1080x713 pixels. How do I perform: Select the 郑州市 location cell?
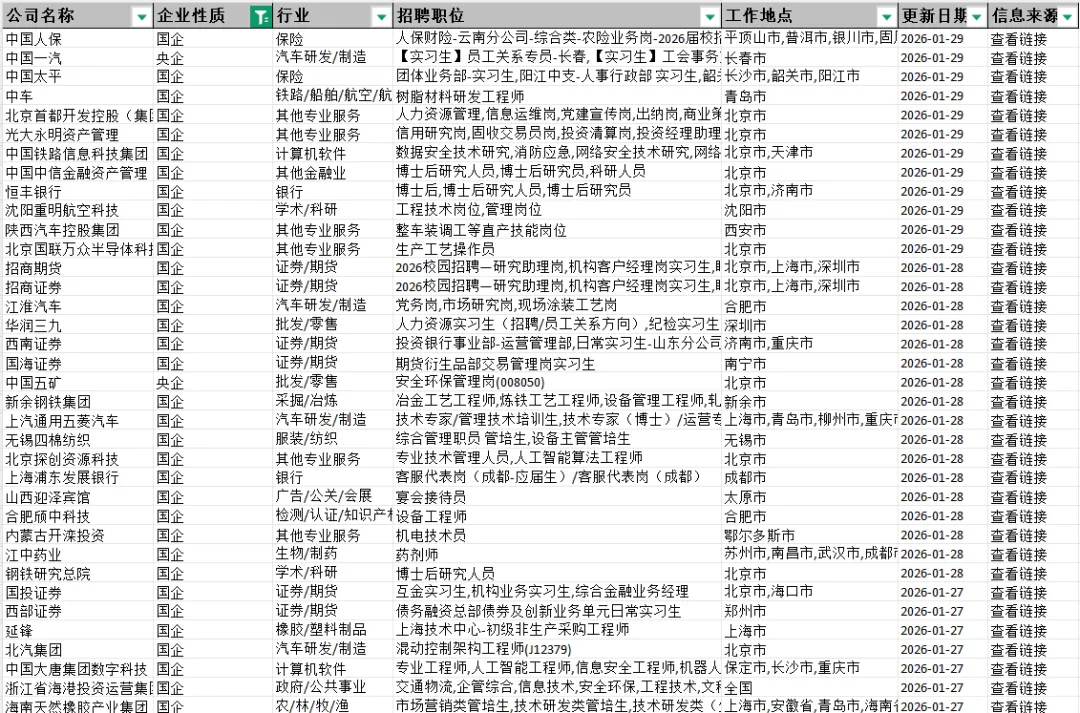point(810,611)
